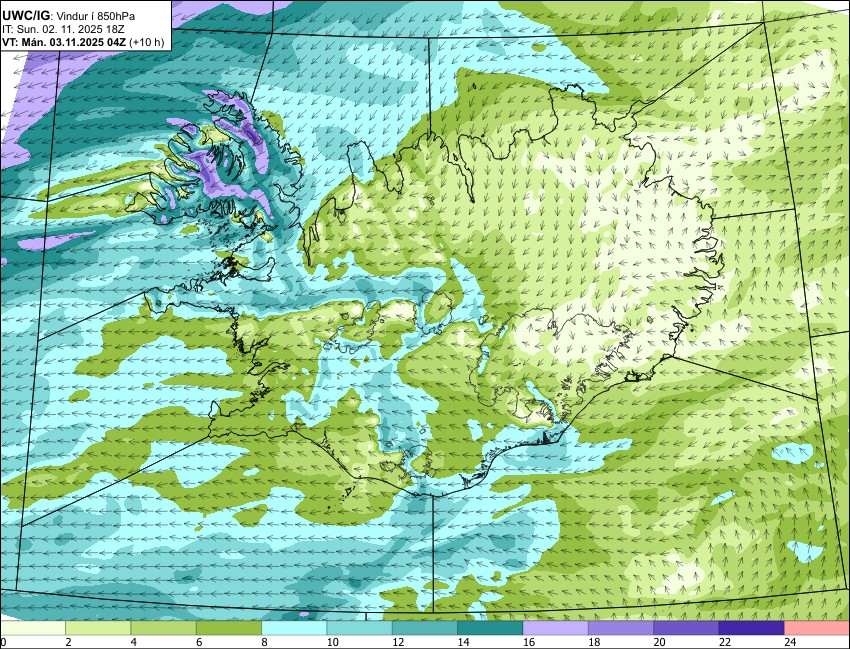Select the teal 10–12 legend swatch
This screenshot has height=649, width=850.
(x=359, y=628)
